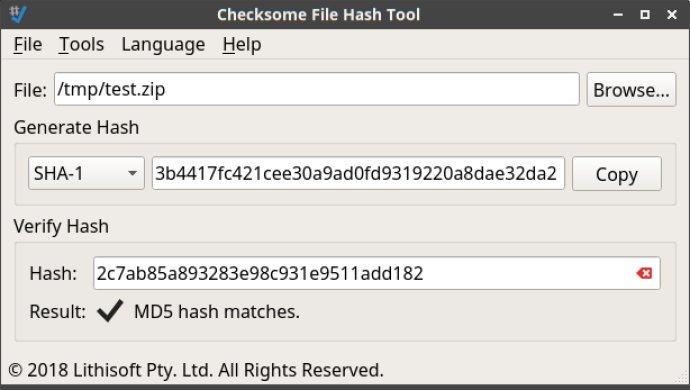Click the 'MD5 hash matches.' result text
Screen dimensions: 690x390
[x=217, y=312]
